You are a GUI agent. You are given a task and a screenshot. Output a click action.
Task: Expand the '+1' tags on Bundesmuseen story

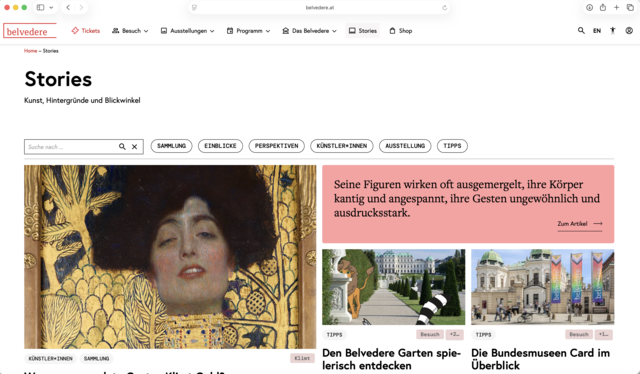coord(603,334)
